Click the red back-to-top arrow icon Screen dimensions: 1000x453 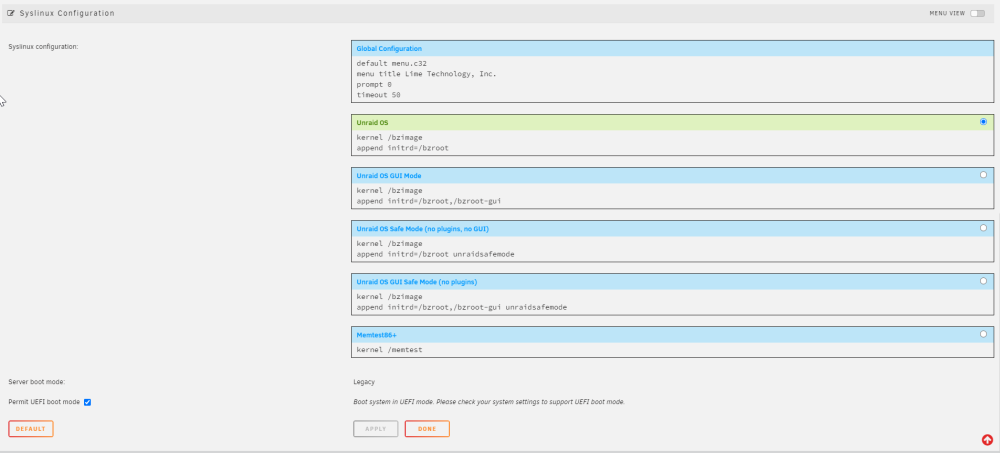987,440
